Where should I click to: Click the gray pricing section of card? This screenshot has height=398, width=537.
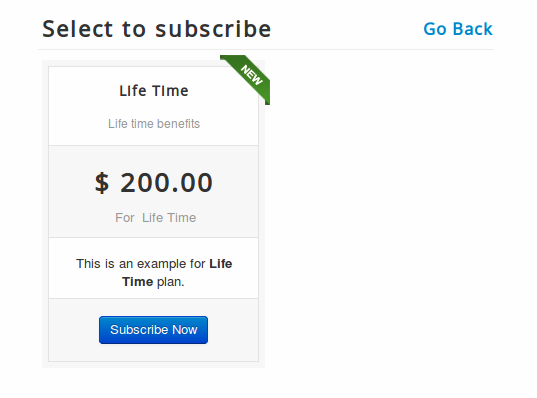(153, 191)
